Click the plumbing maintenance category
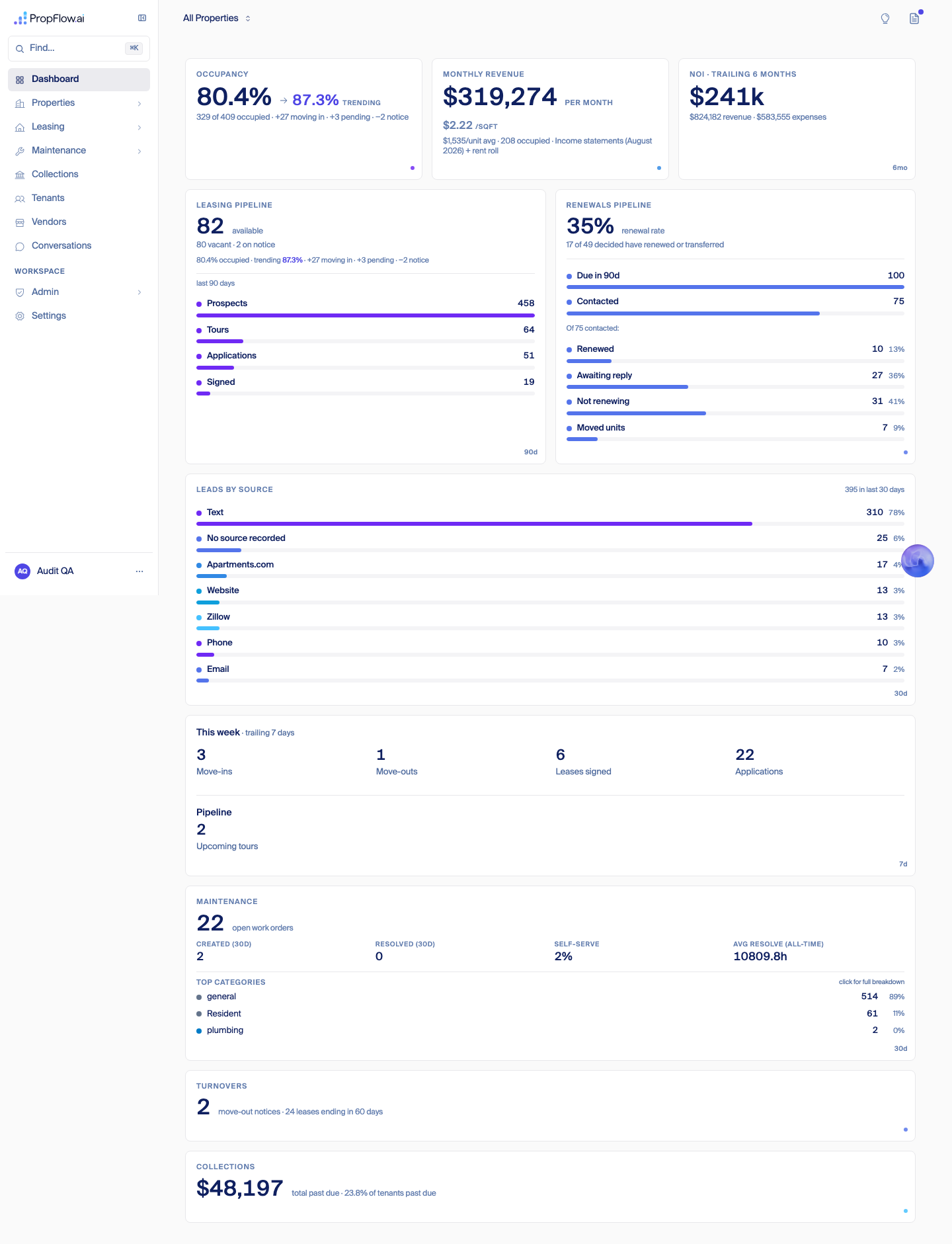 click(x=550, y=1030)
